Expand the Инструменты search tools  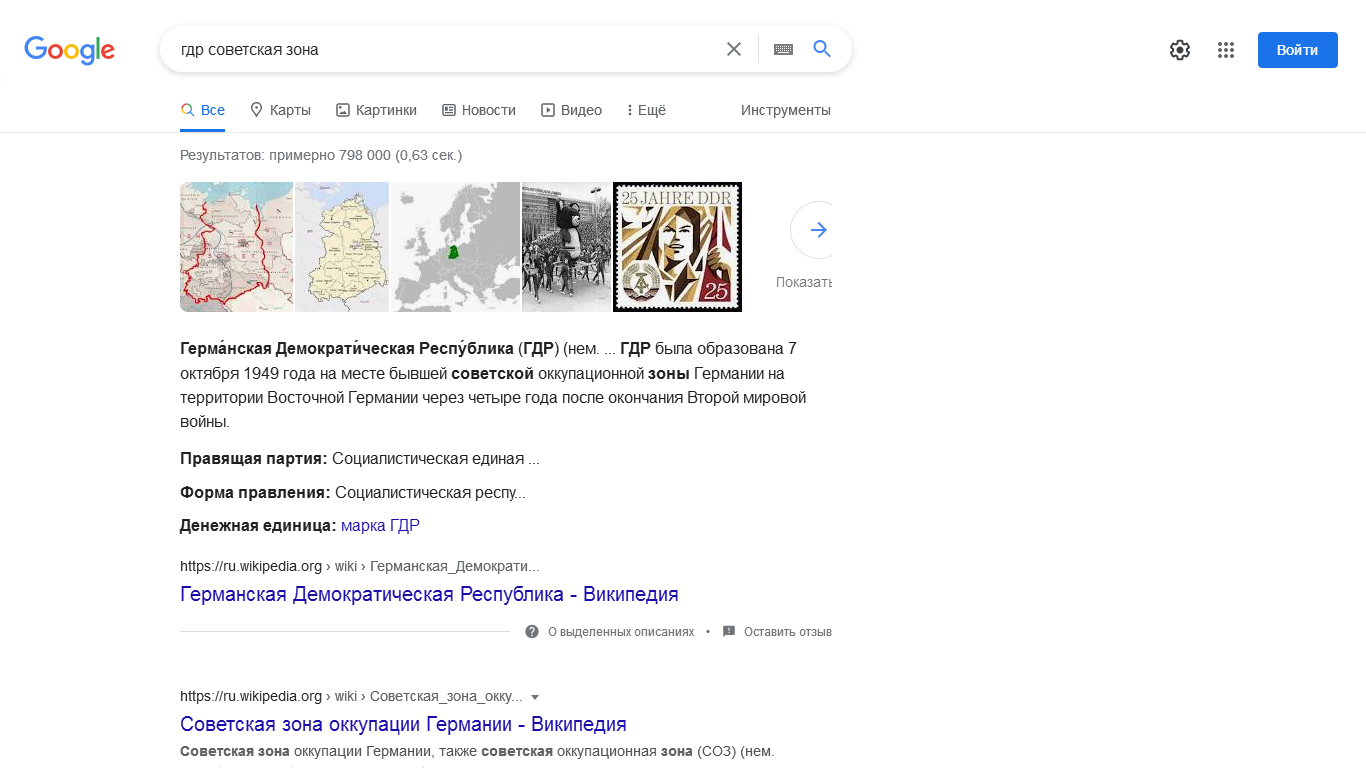[x=785, y=110]
